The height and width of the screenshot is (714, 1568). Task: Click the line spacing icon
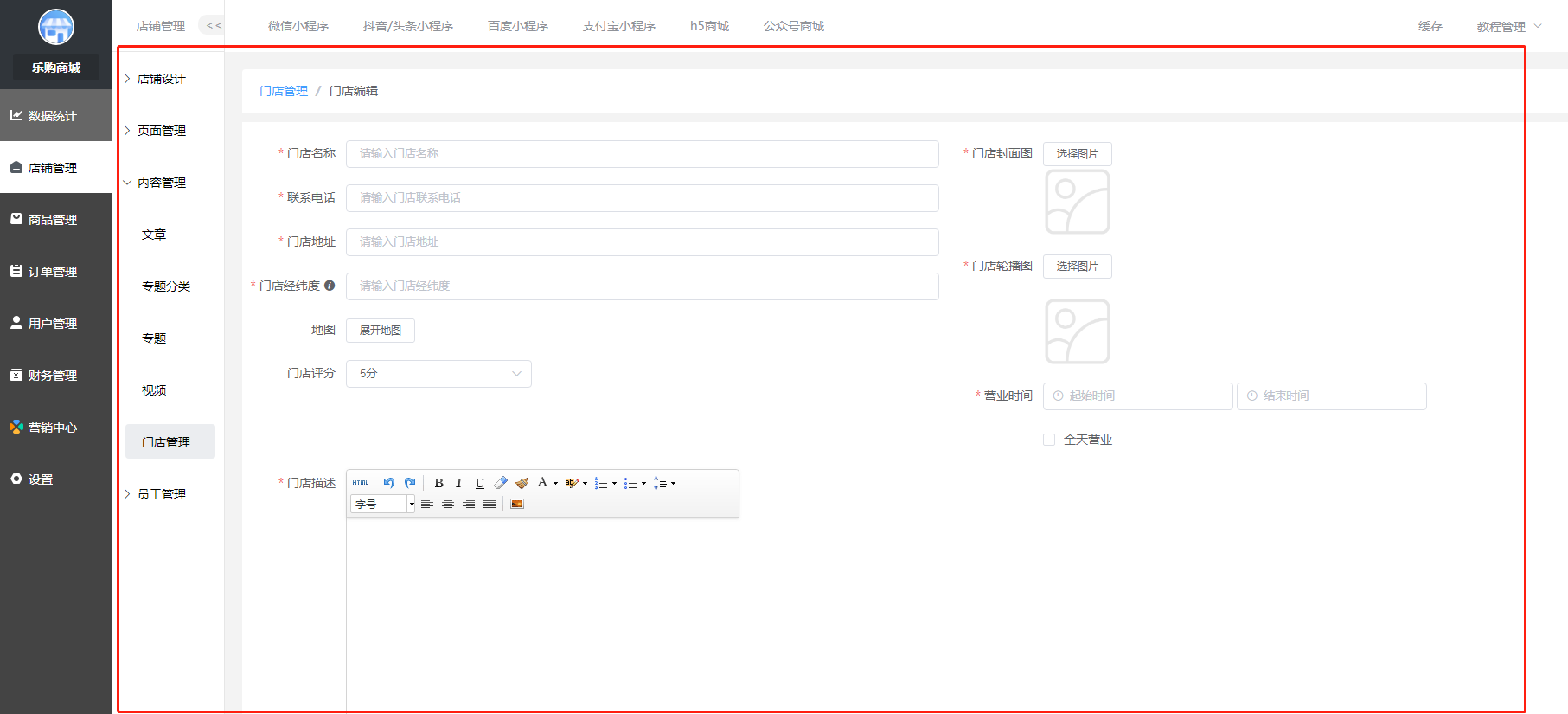tap(660, 483)
